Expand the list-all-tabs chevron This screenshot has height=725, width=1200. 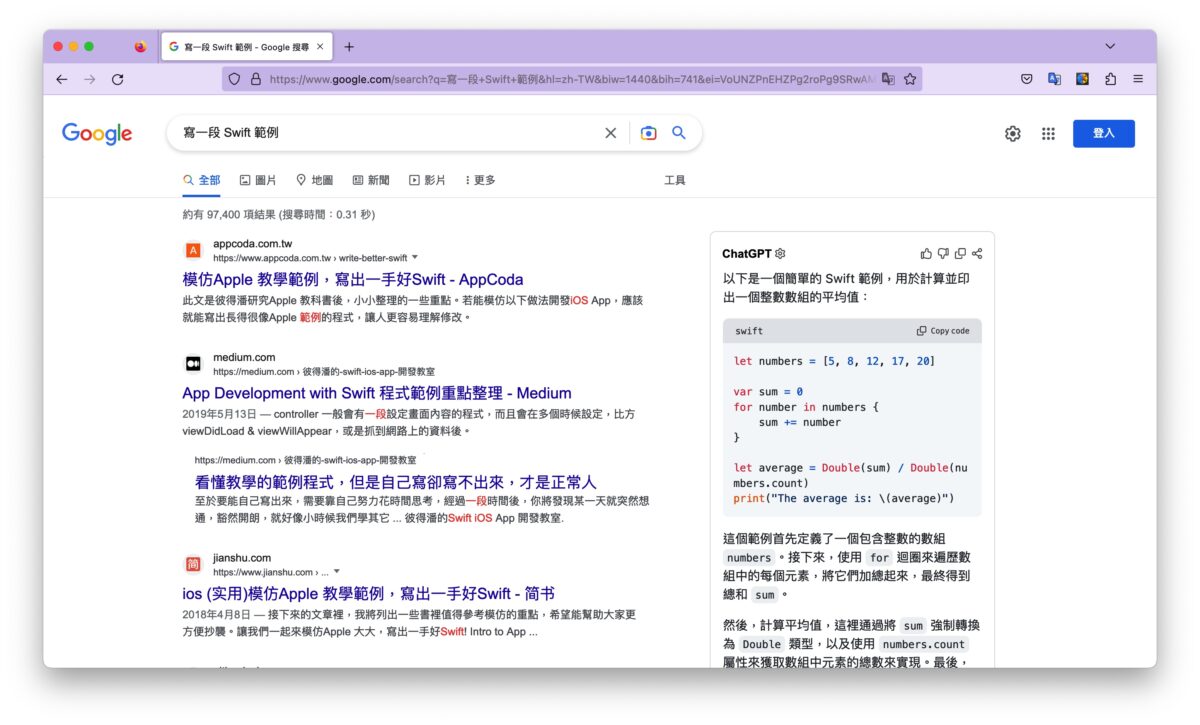[x=1110, y=46]
